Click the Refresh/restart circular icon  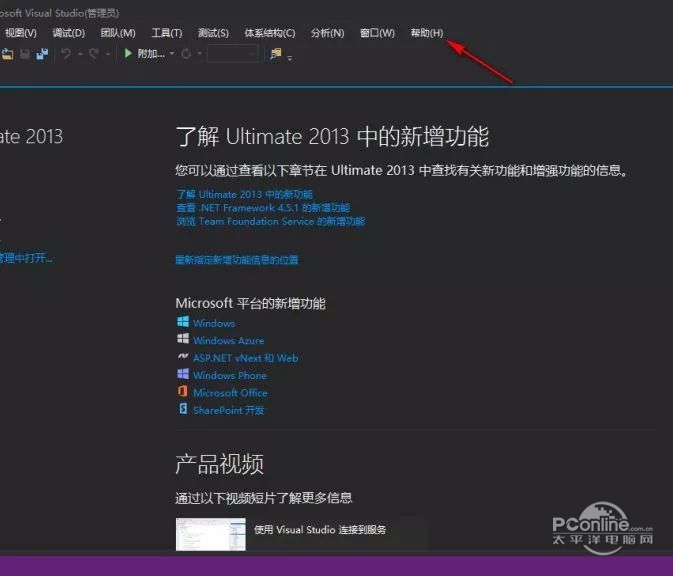coord(186,54)
